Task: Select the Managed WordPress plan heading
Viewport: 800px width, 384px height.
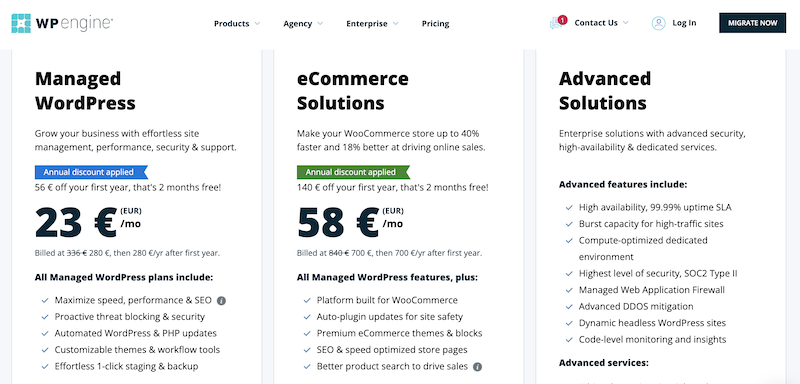Action: [x=85, y=91]
